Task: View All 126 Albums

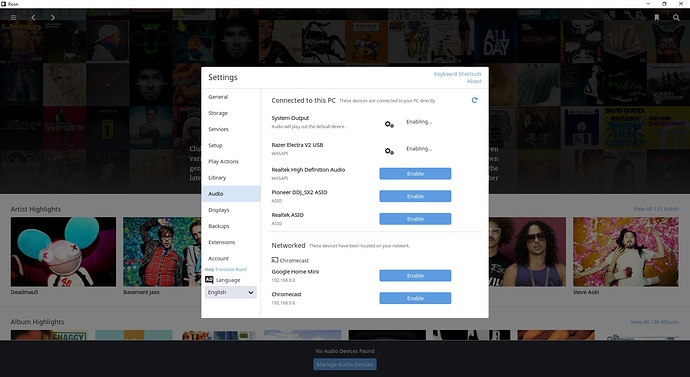Action: [654, 322]
